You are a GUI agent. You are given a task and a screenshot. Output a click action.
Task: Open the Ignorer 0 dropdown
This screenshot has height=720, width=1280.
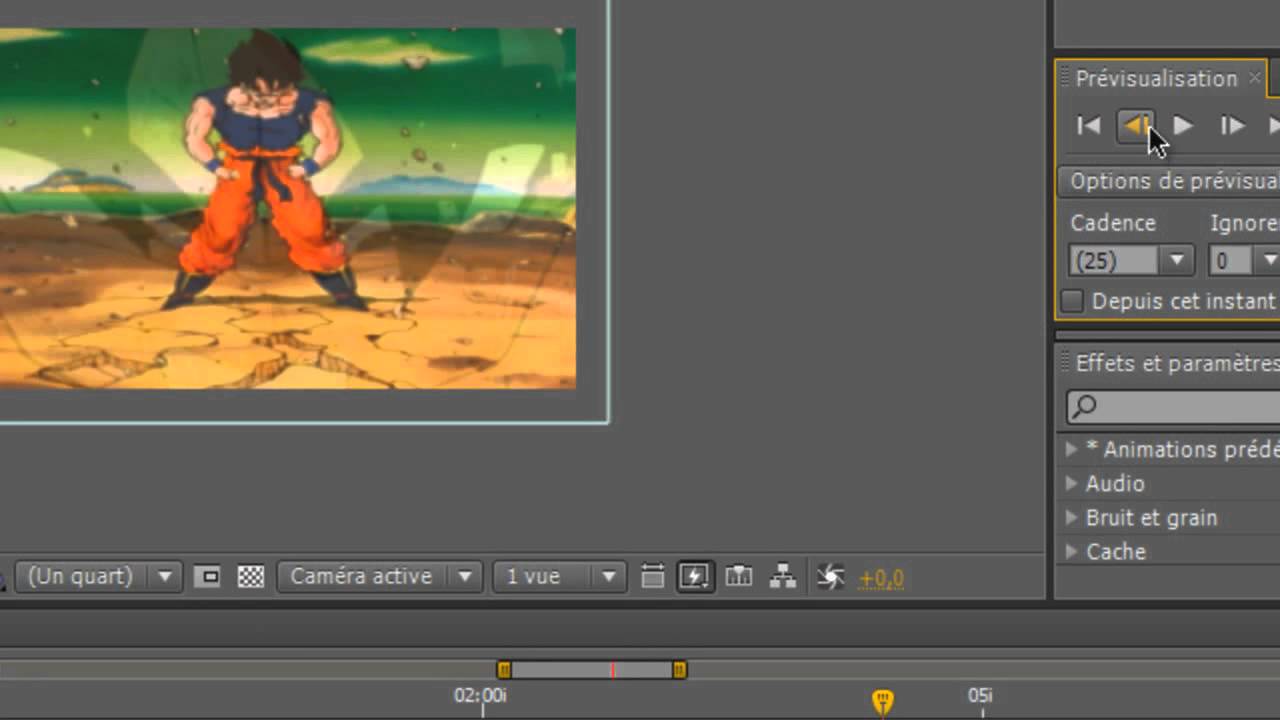(1244, 261)
